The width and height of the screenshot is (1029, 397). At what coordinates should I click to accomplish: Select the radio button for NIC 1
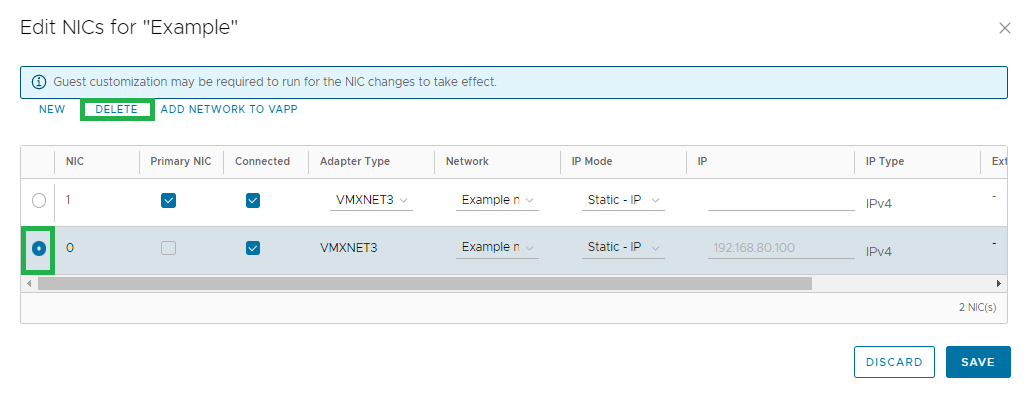39,201
